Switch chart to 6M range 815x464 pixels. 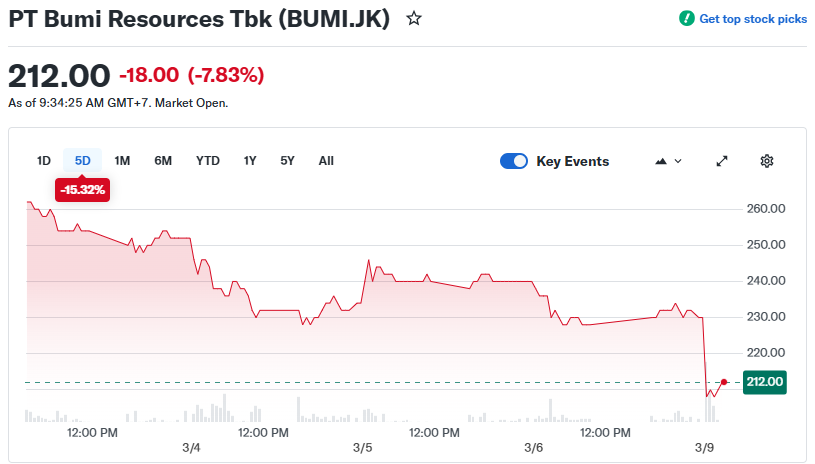pyautogui.click(x=163, y=161)
